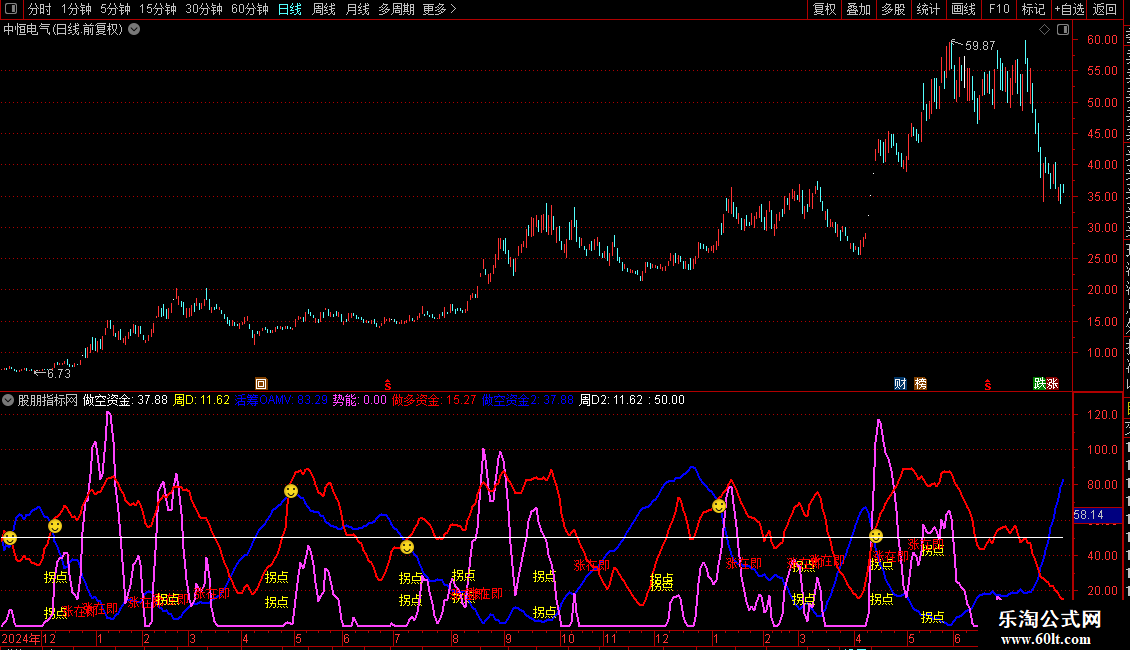Click the diamond icon above the price axis
This screenshot has height=650, width=1130.
click(1044, 30)
